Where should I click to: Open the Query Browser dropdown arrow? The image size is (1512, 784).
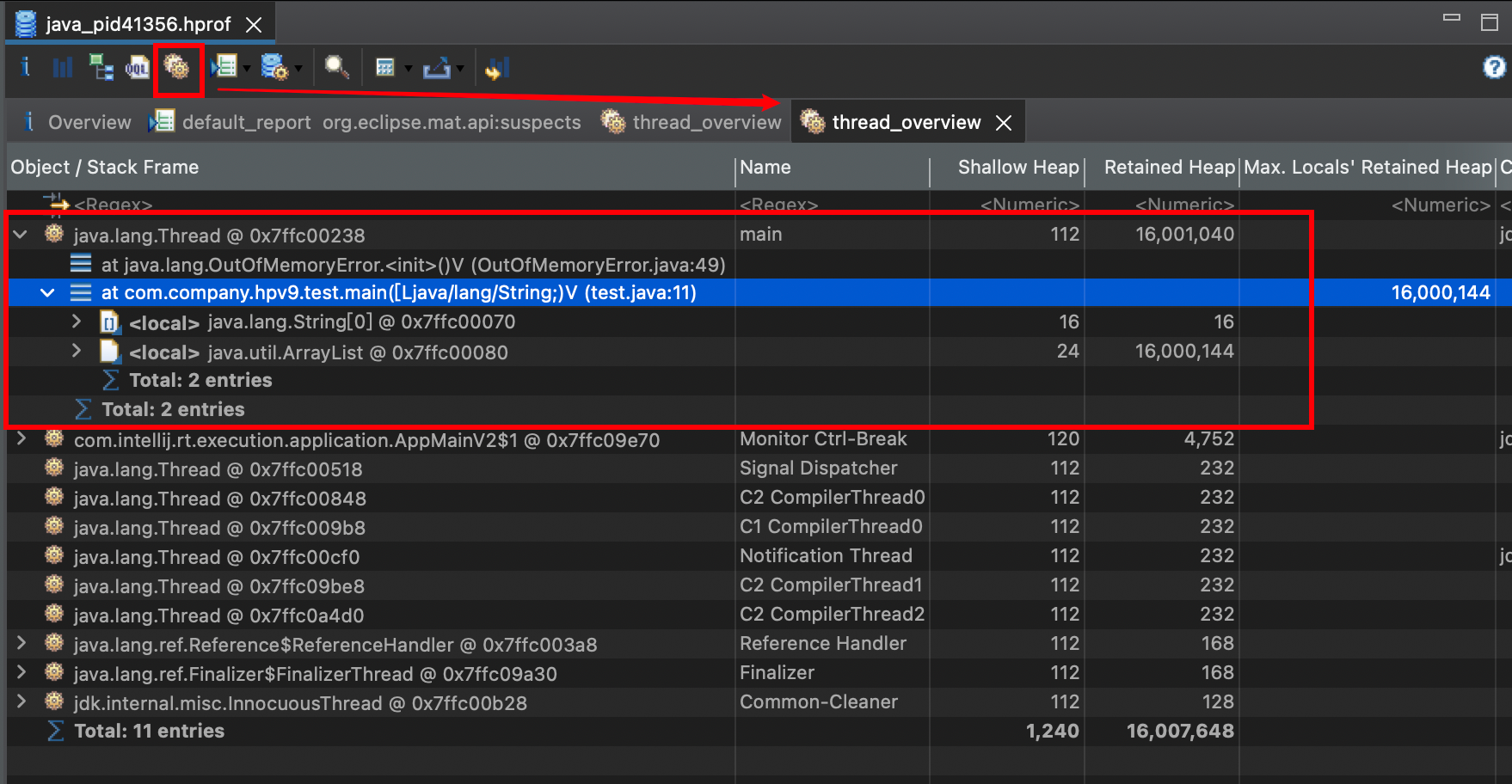click(298, 68)
